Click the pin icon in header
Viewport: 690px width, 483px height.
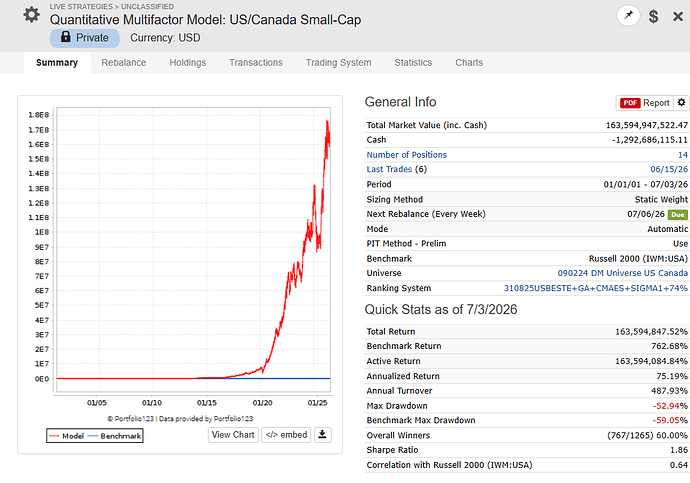628,15
